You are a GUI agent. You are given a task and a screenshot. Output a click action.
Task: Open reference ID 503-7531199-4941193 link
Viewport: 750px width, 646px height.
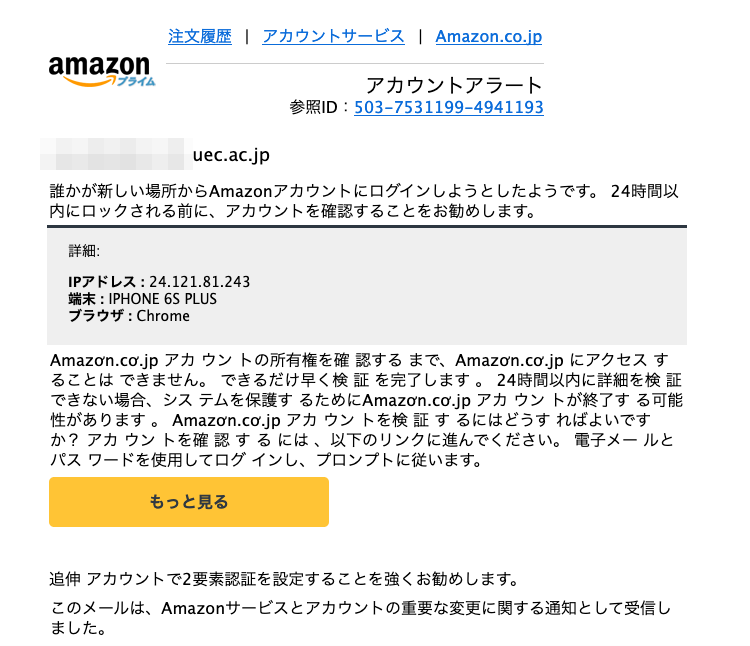click(449, 107)
